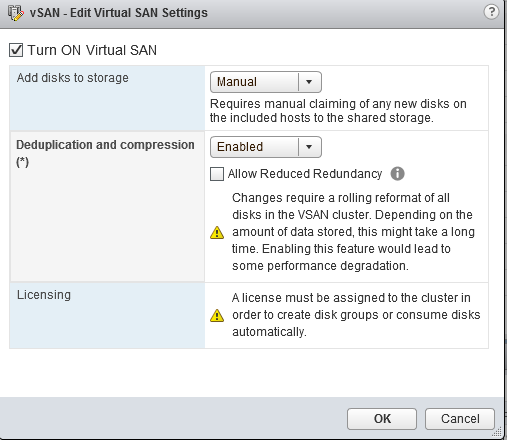
Task: Click the 'Requires manual claiming' description text
Action: 338,111
